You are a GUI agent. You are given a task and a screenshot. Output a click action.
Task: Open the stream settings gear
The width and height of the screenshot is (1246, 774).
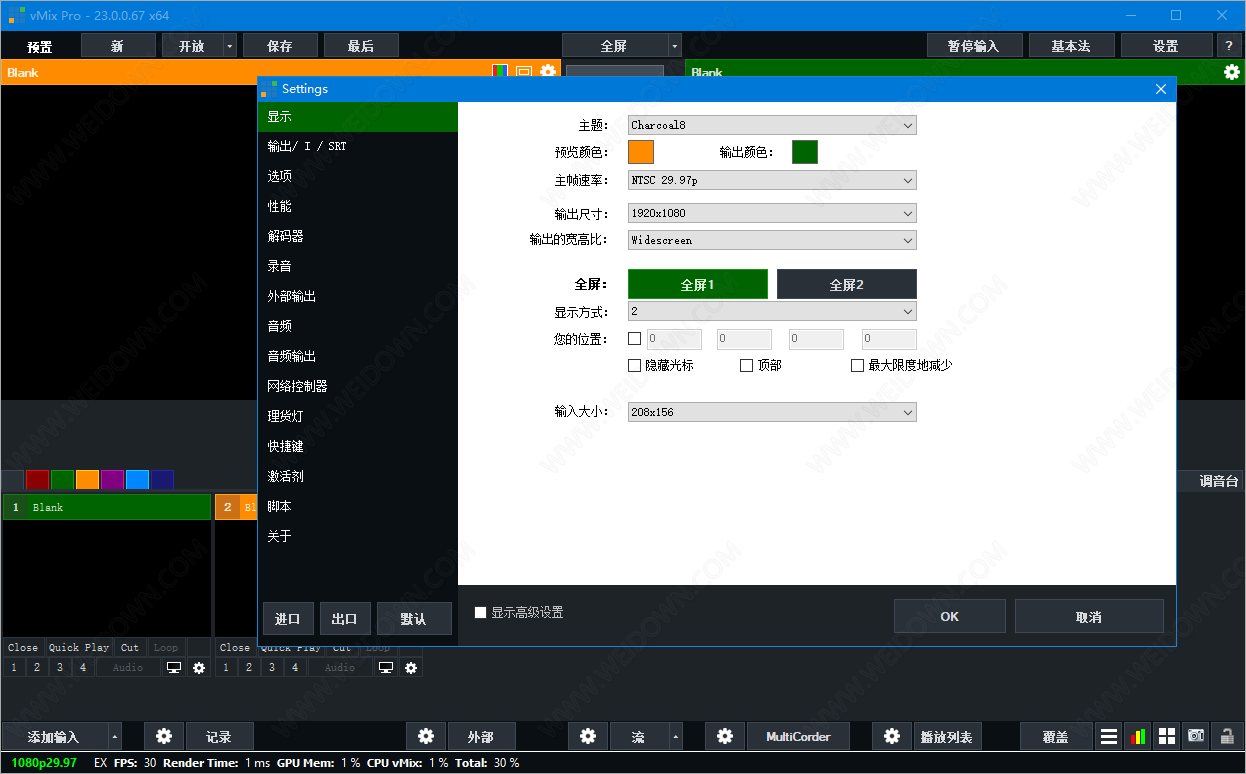coord(588,737)
